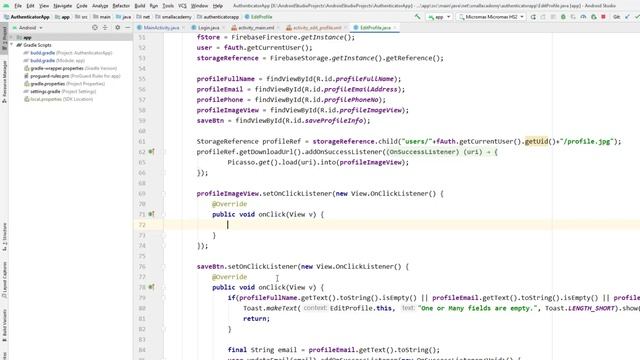Collapse the Gradle Scripts tree node
640x360 pixels.
click(x=12, y=45)
